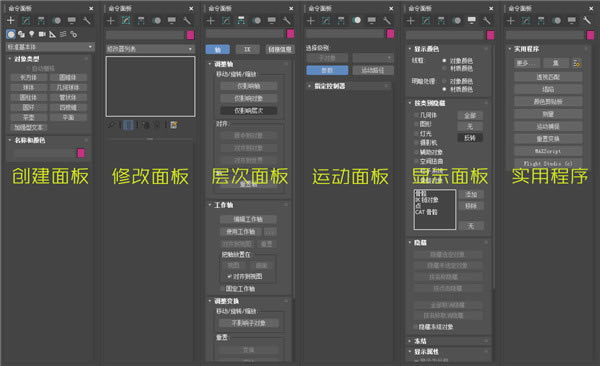Click the 长方体 box button
Image resolution: width=600 pixels, height=366 pixels.
tap(29, 77)
